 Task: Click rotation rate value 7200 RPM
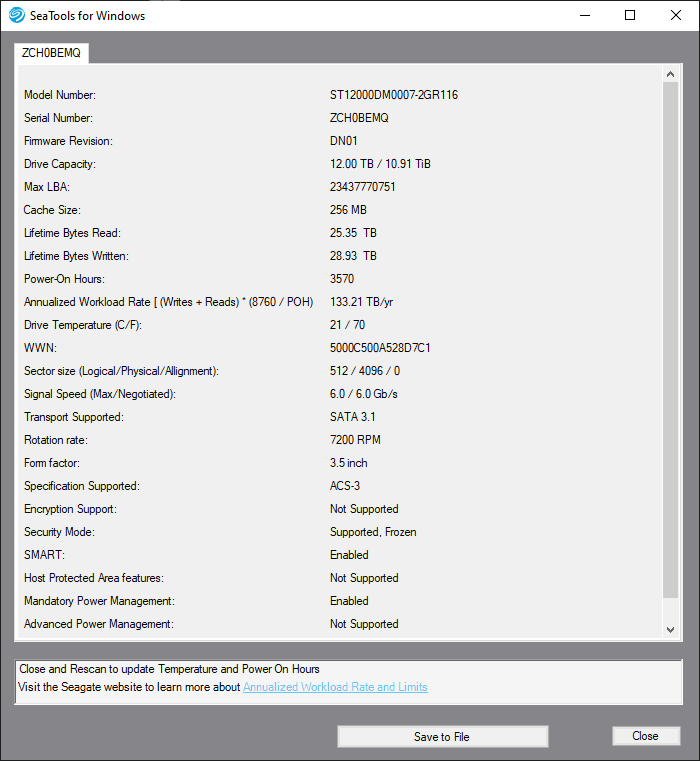coord(355,440)
